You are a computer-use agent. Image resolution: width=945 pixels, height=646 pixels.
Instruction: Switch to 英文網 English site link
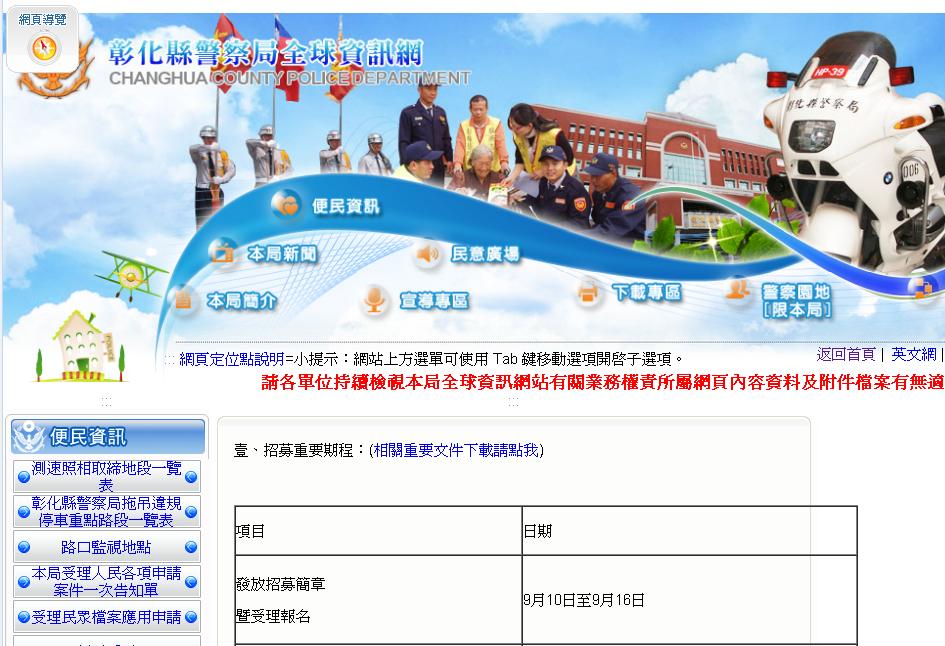913,354
